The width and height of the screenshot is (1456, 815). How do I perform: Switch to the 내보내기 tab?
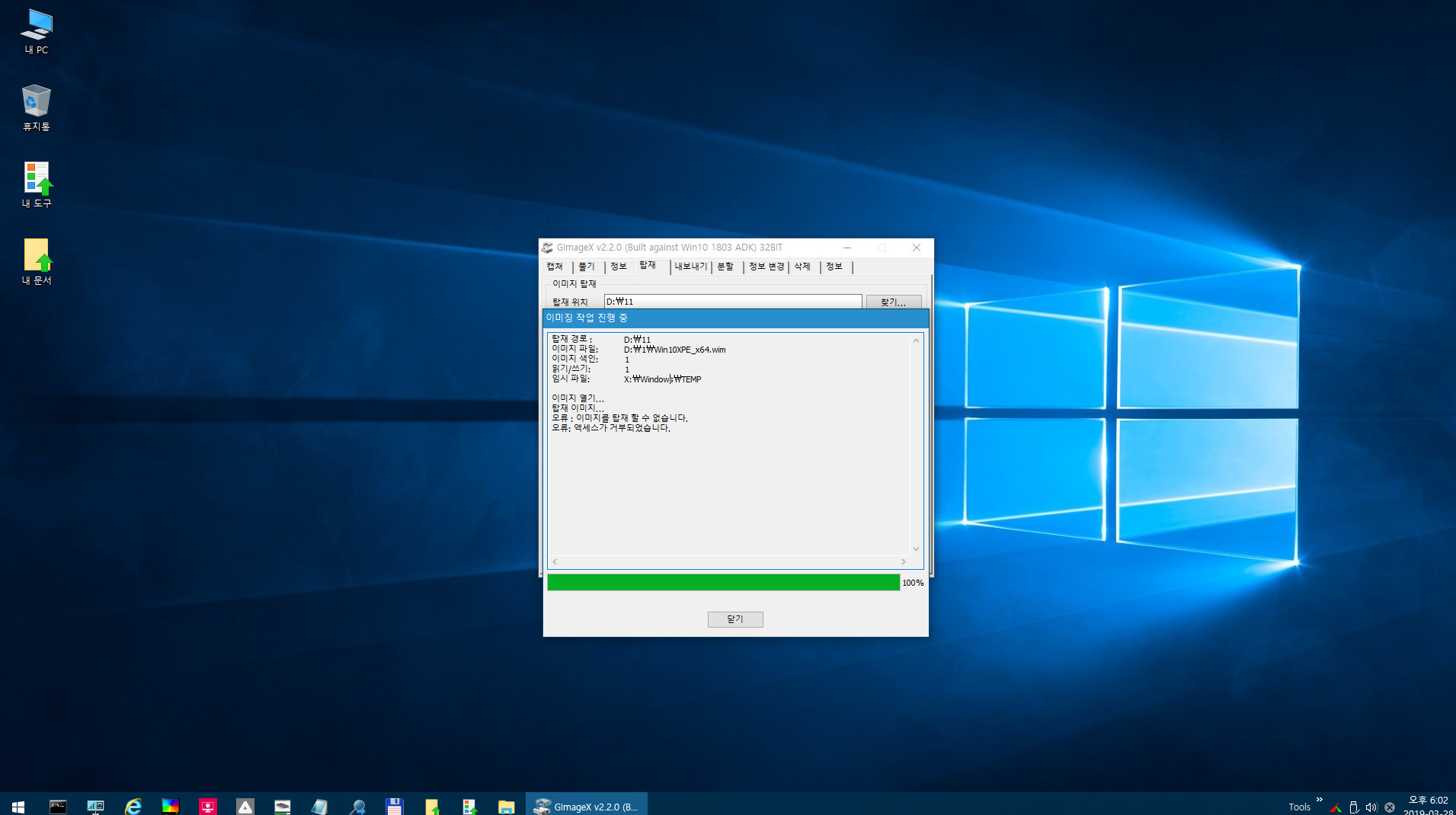(x=691, y=267)
